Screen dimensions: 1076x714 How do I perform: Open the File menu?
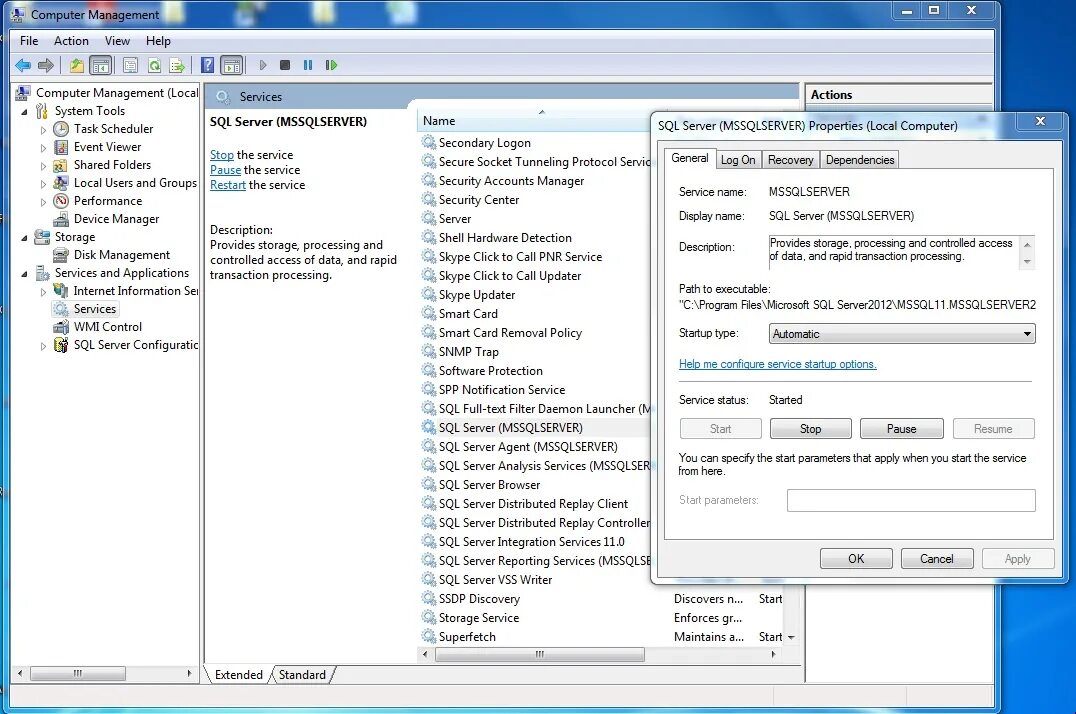[x=29, y=41]
